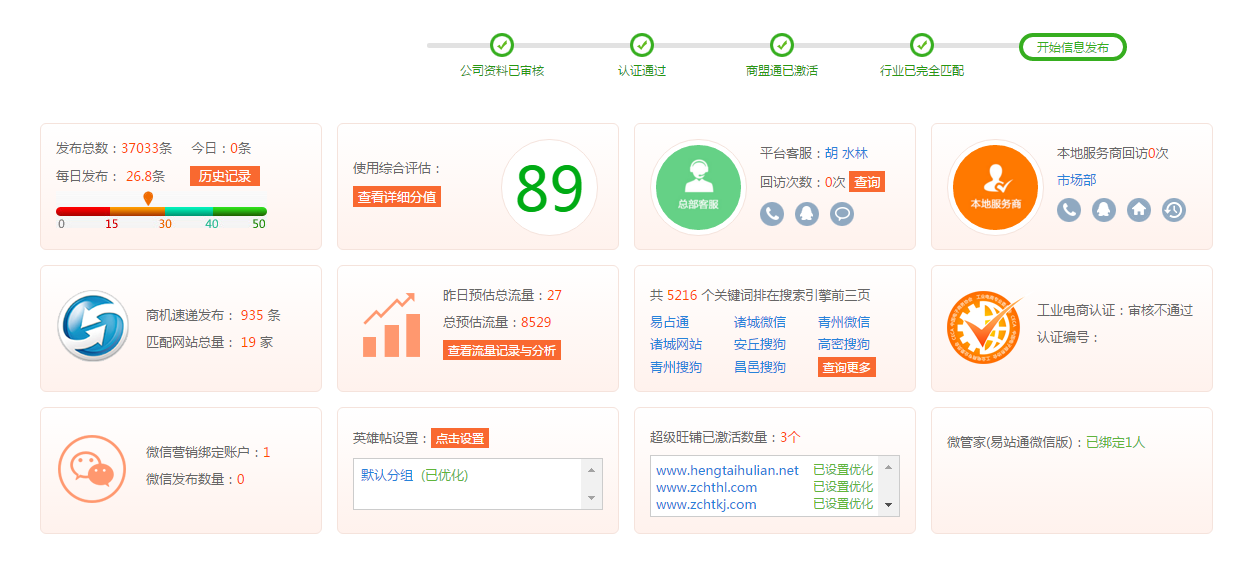Click the speech bubble message icon under 回访次数
The height and width of the screenshot is (569, 1253).
click(842, 213)
